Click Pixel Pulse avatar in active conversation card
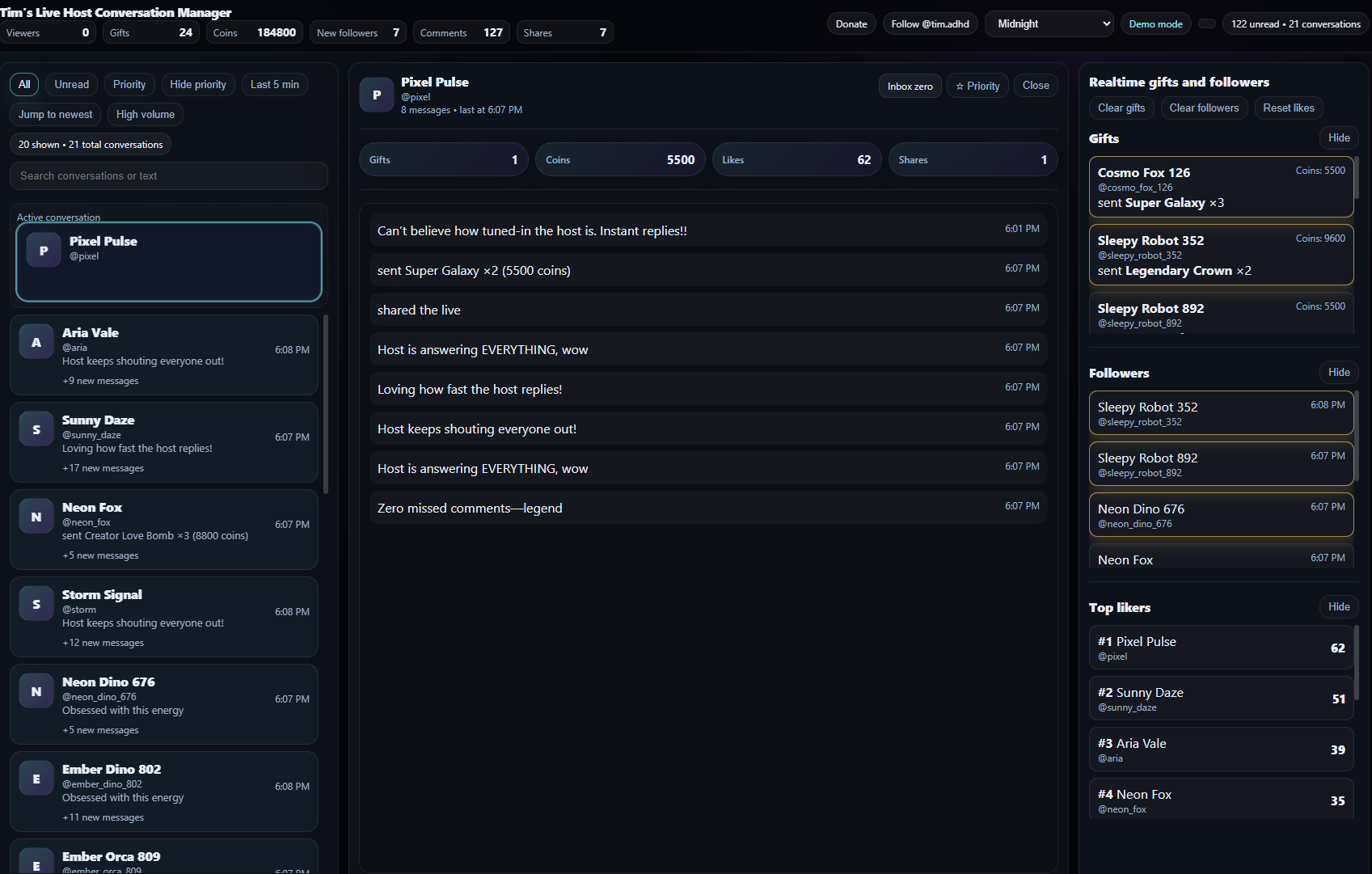1372x874 pixels. tap(44, 251)
